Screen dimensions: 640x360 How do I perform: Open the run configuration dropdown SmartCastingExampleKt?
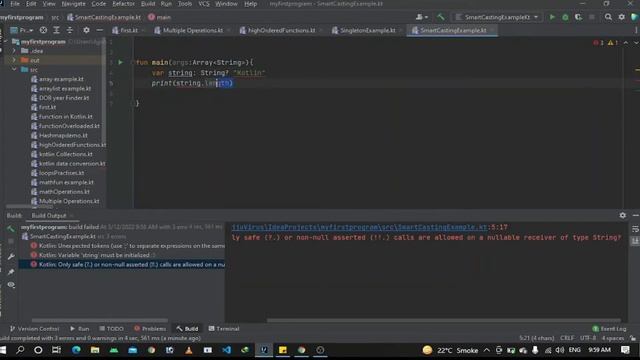click(496, 17)
